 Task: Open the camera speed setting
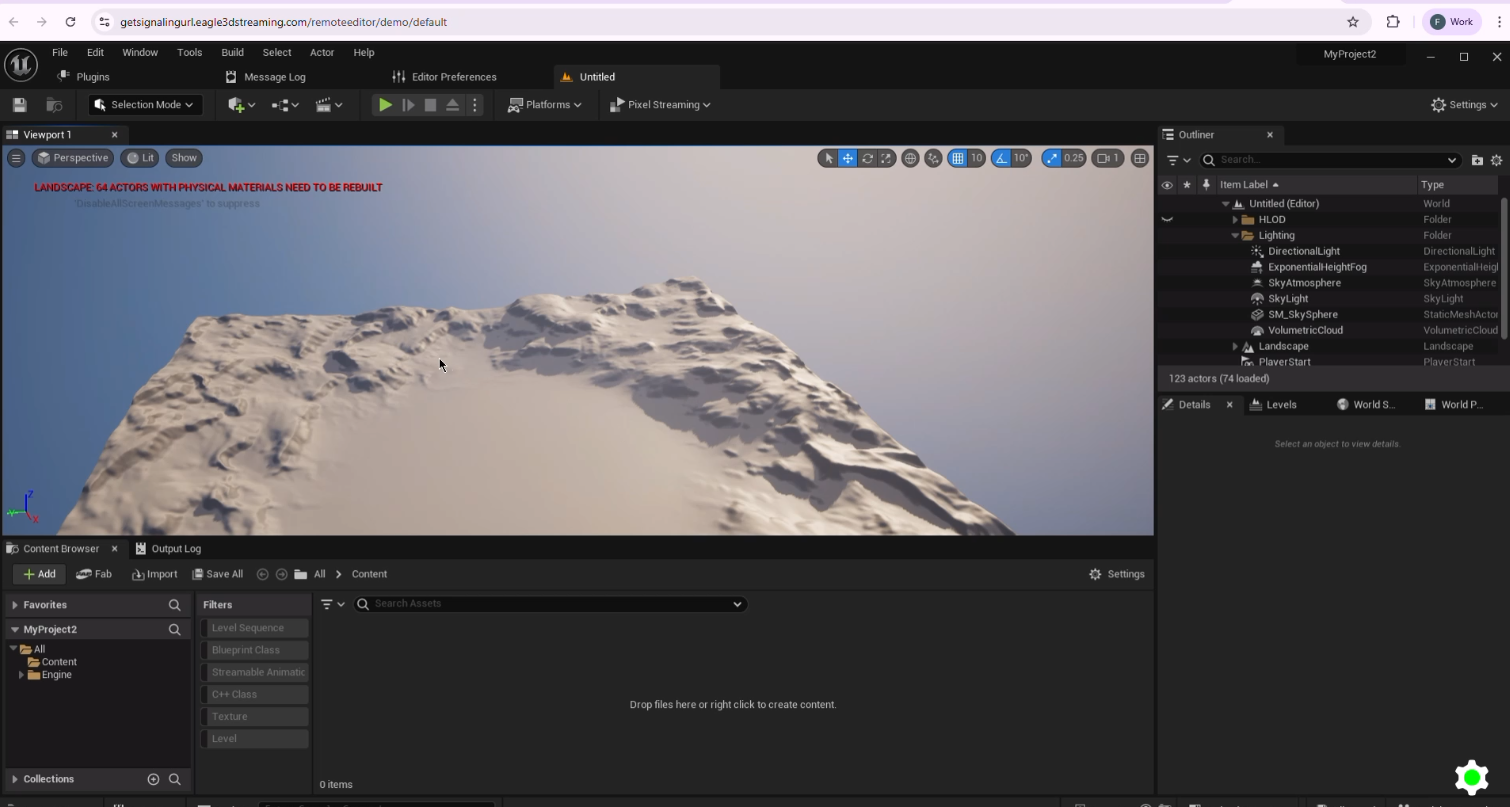click(1108, 158)
